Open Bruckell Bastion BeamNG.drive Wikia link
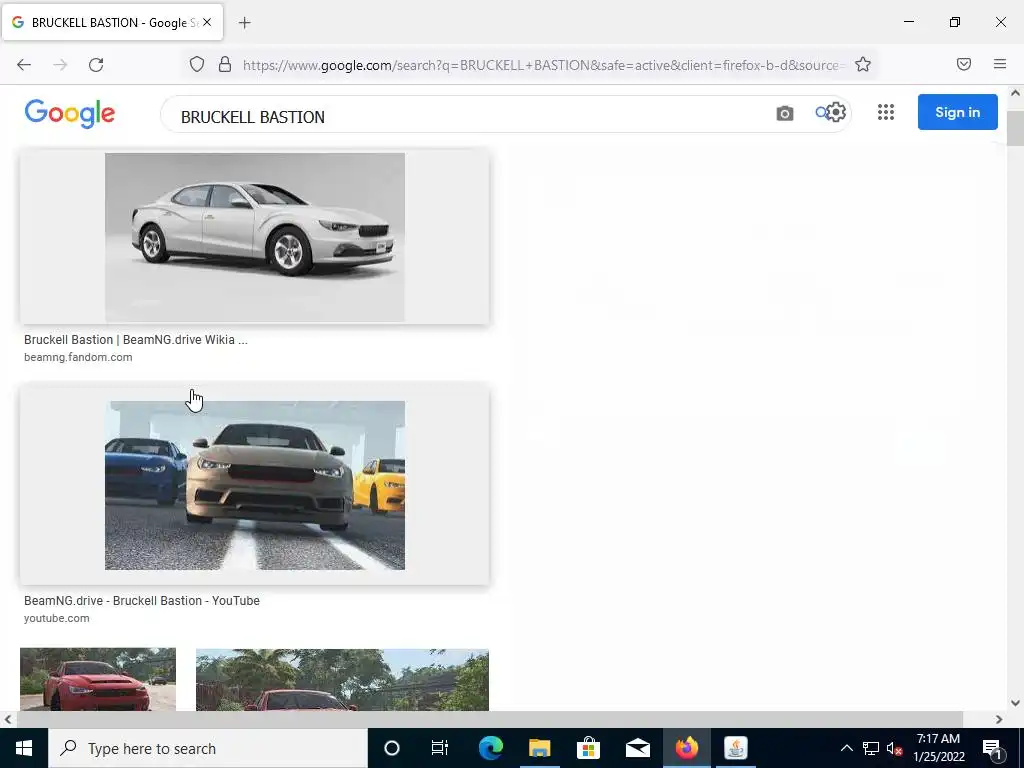 136,340
